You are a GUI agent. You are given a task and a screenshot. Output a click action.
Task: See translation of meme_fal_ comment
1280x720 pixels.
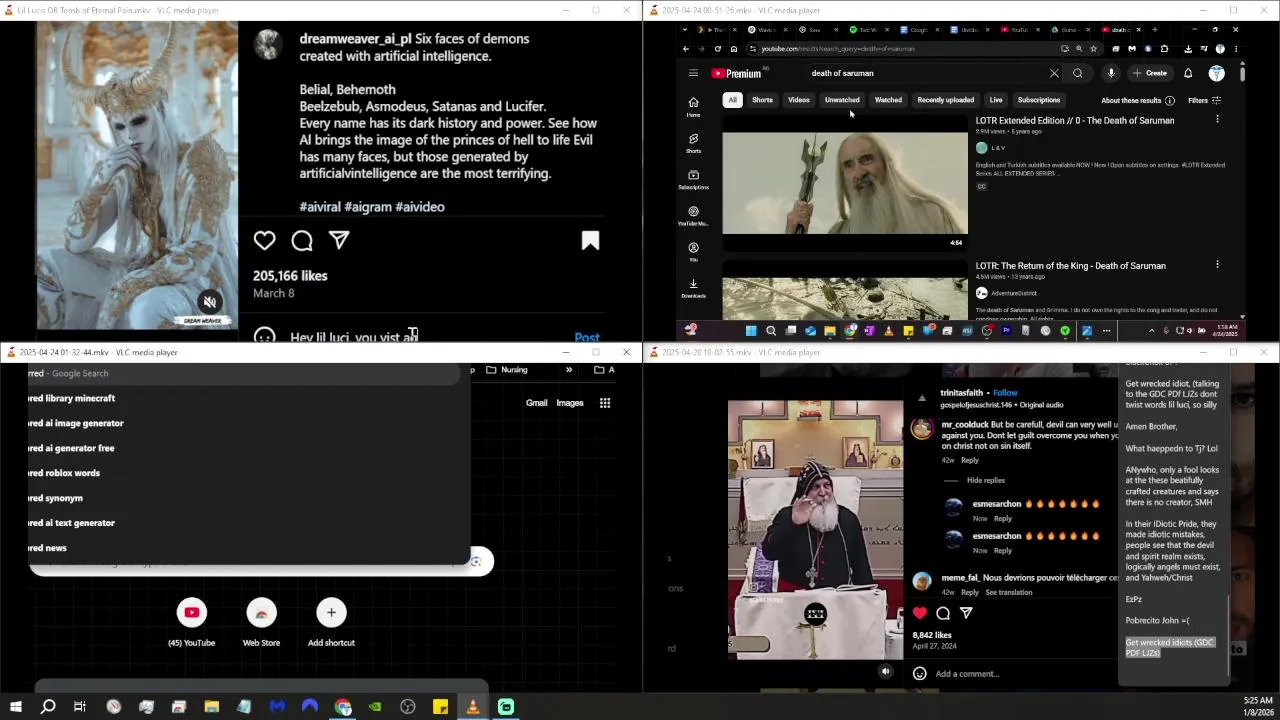pos(1009,592)
